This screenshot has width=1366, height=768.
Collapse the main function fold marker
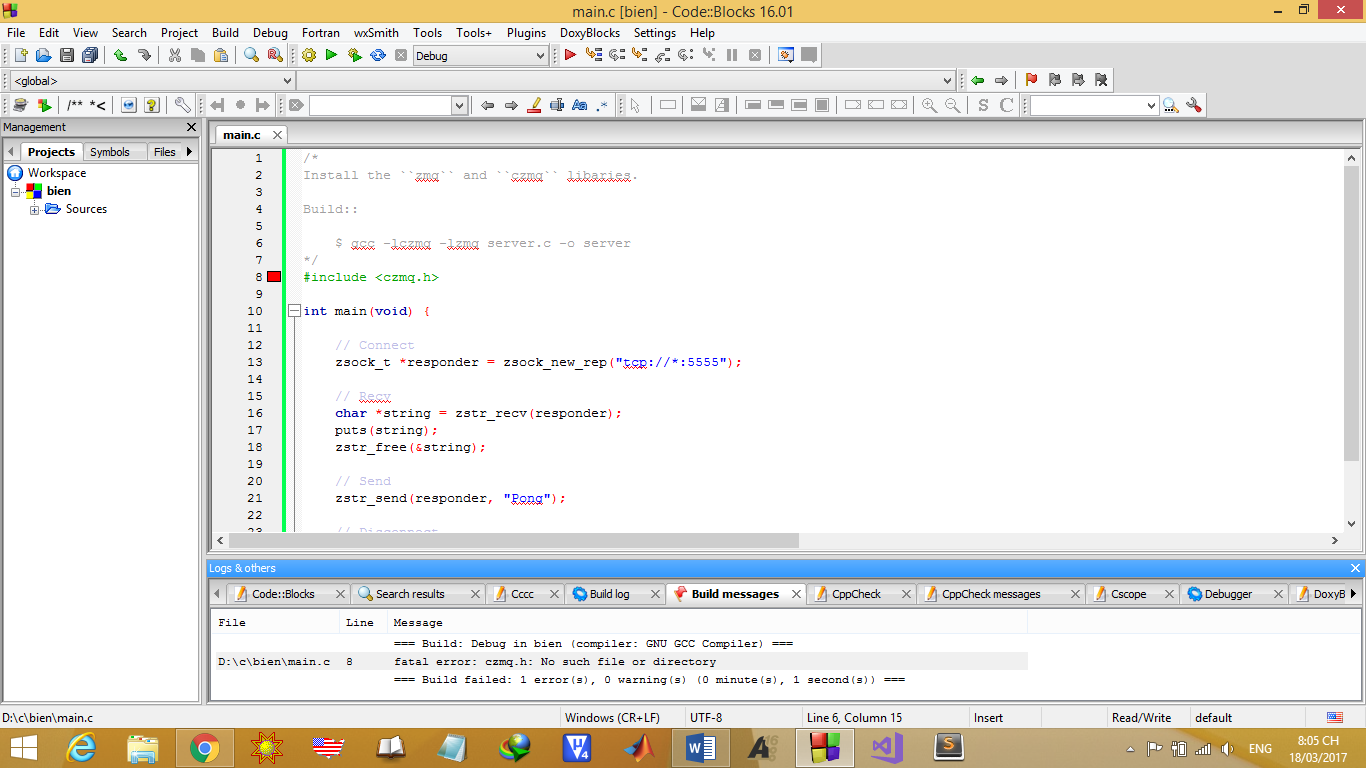tap(294, 311)
